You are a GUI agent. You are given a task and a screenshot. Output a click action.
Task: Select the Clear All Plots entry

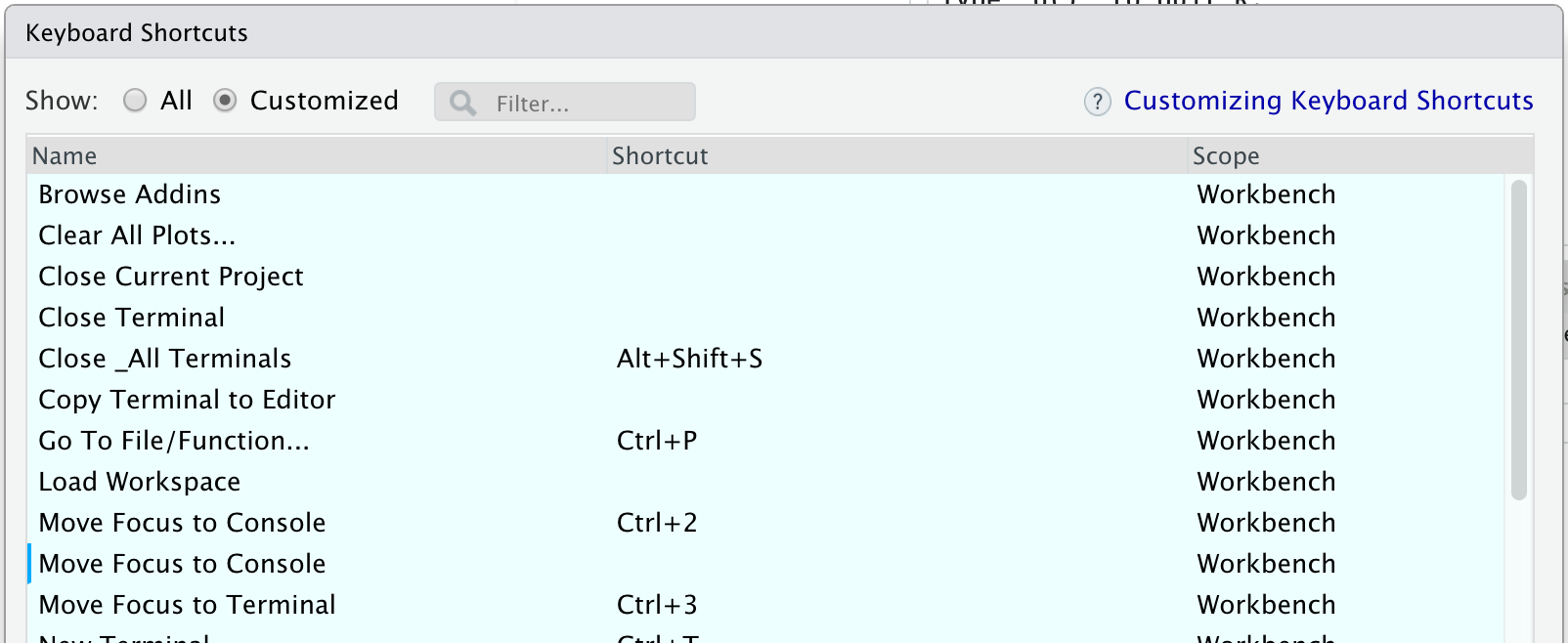(137, 235)
